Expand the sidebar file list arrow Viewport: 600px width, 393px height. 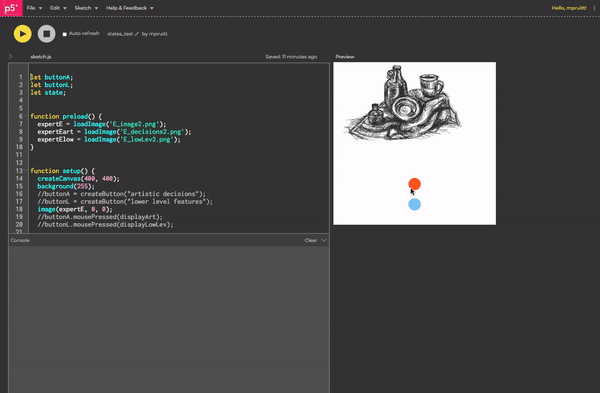(x=10, y=56)
